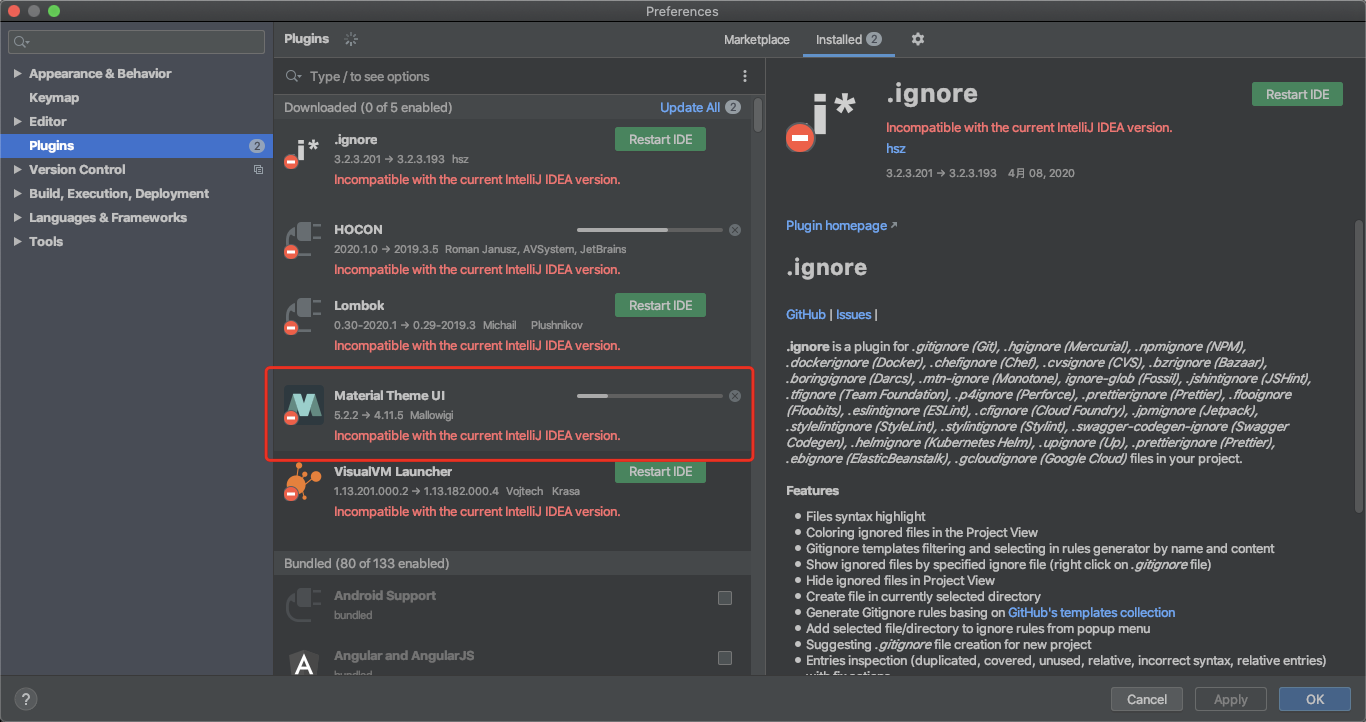Open the Issues link in description
The width and height of the screenshot is (1366, 722).
pos(854,314)
